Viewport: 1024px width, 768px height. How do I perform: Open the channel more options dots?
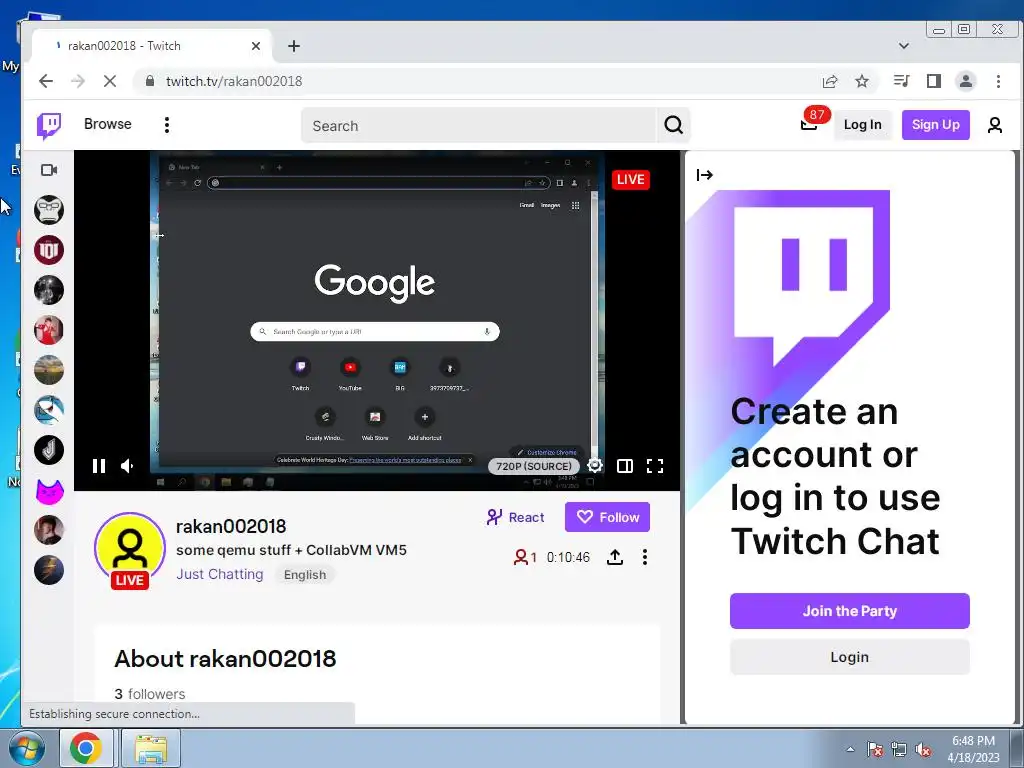click(645, 557)
